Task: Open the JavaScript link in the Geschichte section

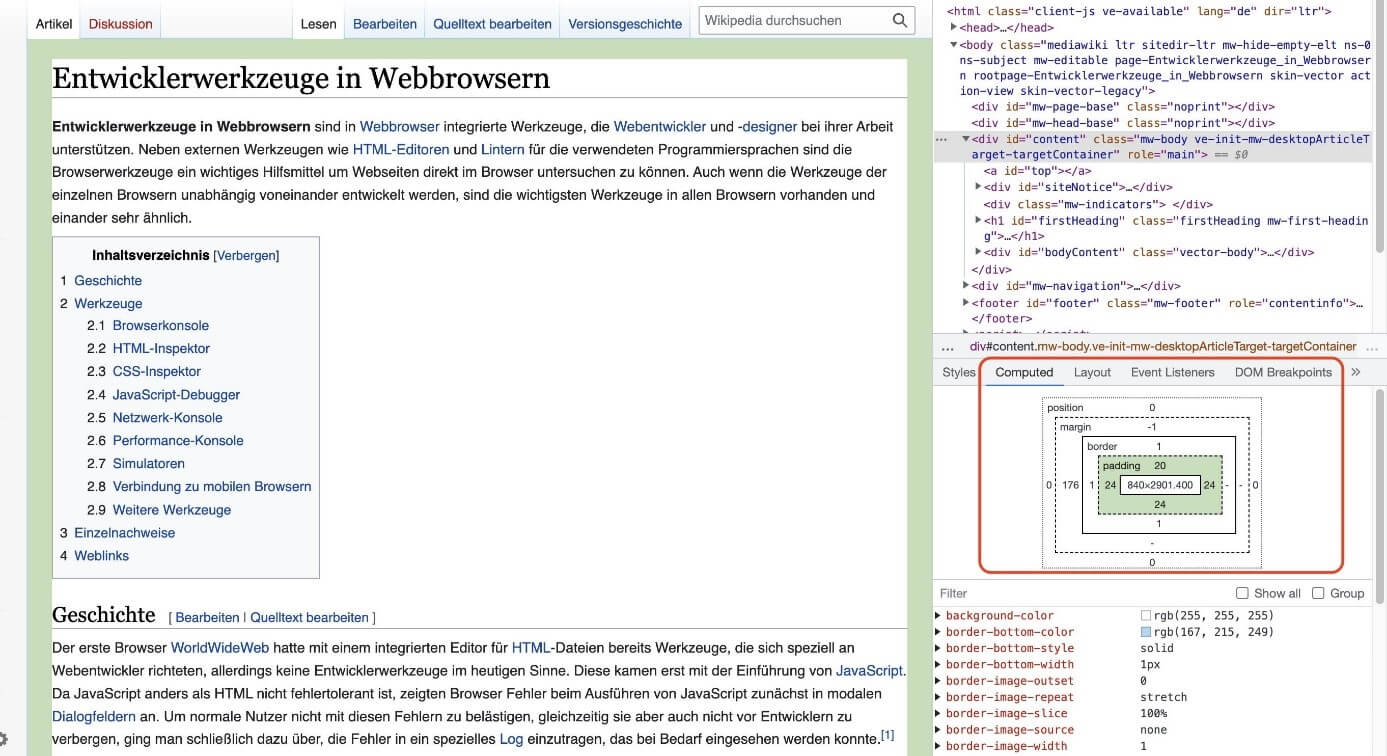Action: point(869,671)
